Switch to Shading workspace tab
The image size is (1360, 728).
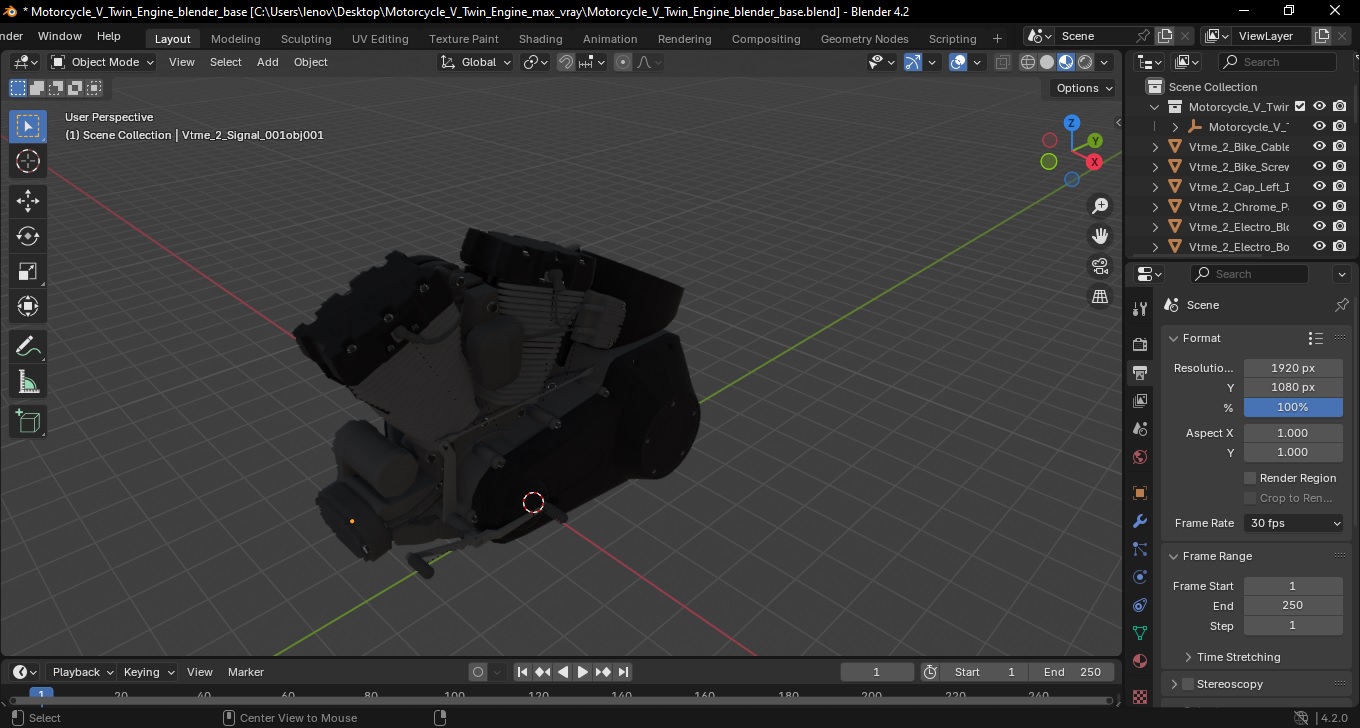click(x=540, y=39)
